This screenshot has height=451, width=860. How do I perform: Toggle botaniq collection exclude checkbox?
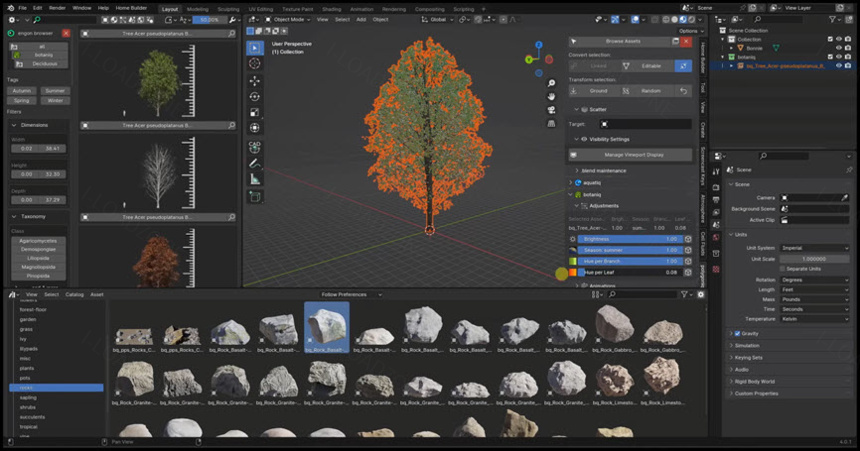[830, 57]
